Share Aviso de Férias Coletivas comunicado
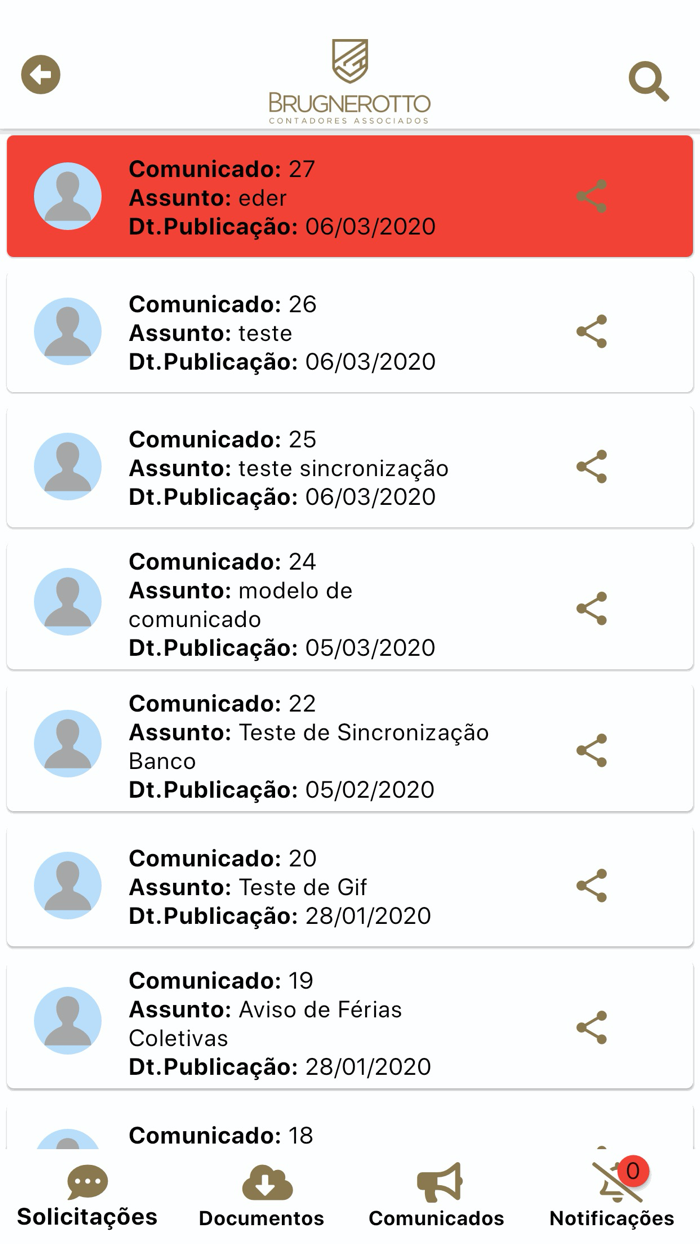This screenshot has height=1244, width=700. coord(592,1028)
